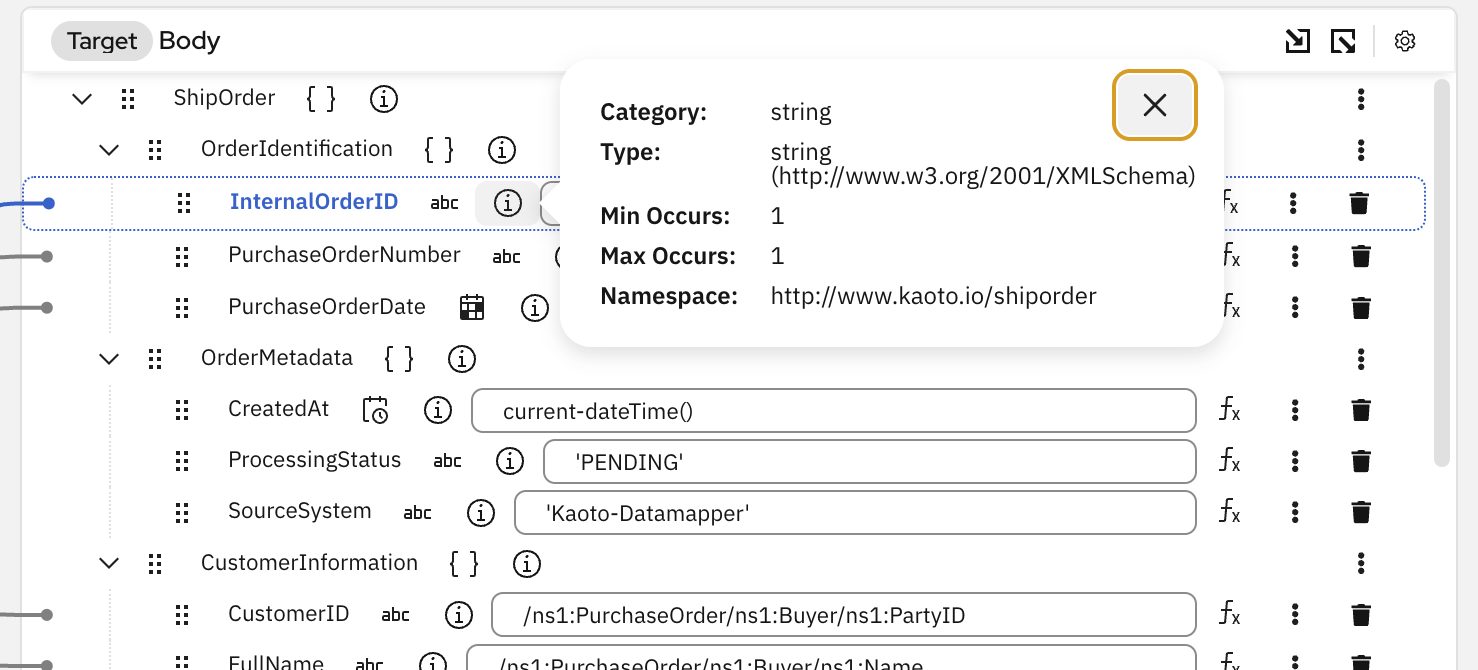Show info for PurchaseOrderDate
The width and height of the screenshot is (1478, 670).
[x=535, y=307]
